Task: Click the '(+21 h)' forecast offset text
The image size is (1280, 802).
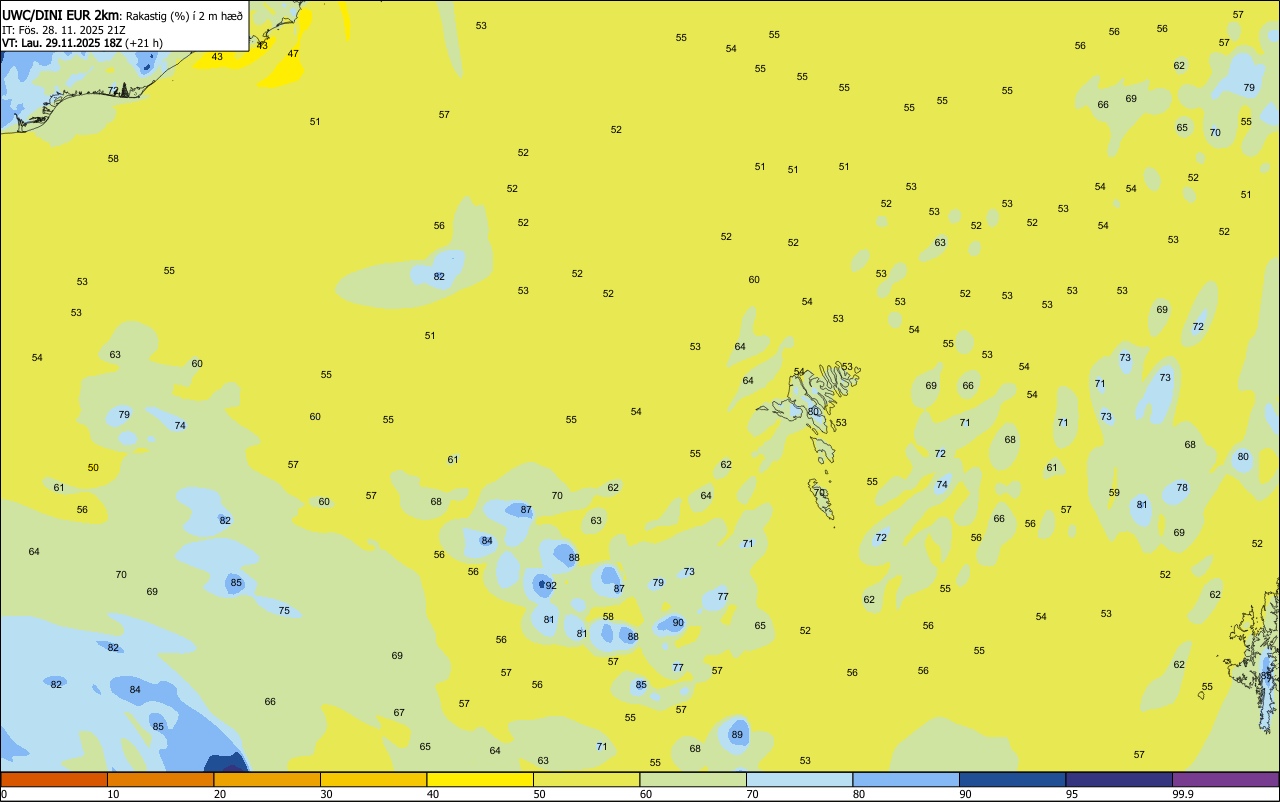Action: coord(144,43)
